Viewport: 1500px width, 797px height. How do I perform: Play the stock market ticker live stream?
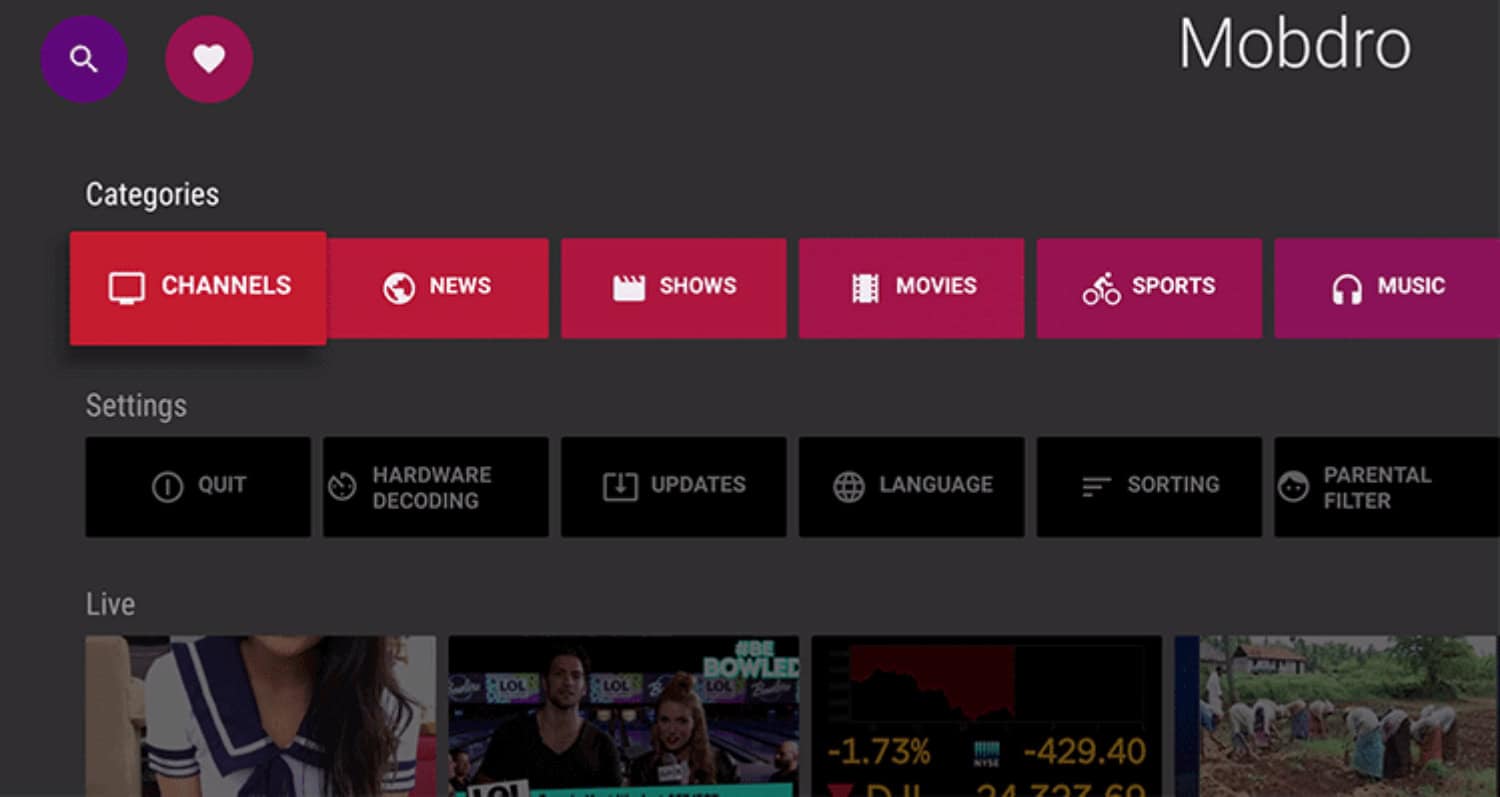986,716
